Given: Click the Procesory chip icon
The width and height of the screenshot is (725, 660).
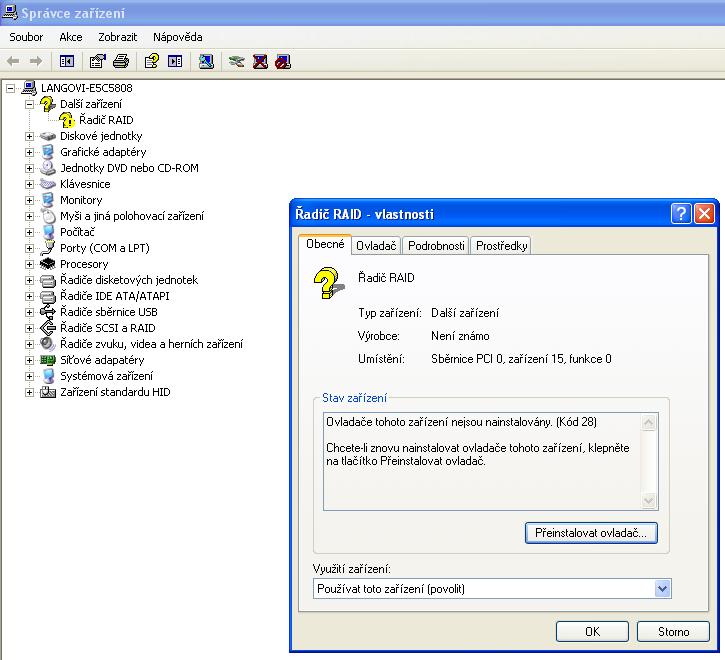Looking at the screenshot, I should point(48,264).
